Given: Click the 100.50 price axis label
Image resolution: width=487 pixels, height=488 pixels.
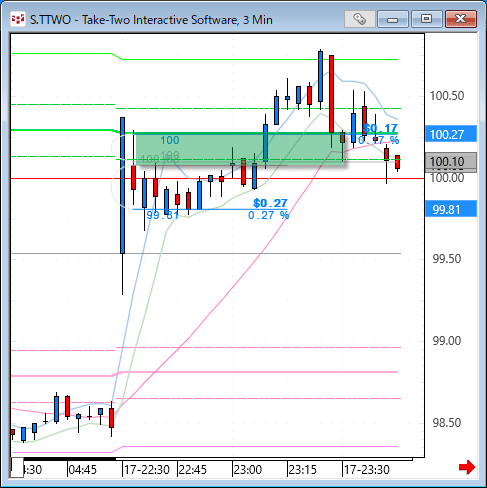Looking at the screenshot, I should tap(447, 96).
